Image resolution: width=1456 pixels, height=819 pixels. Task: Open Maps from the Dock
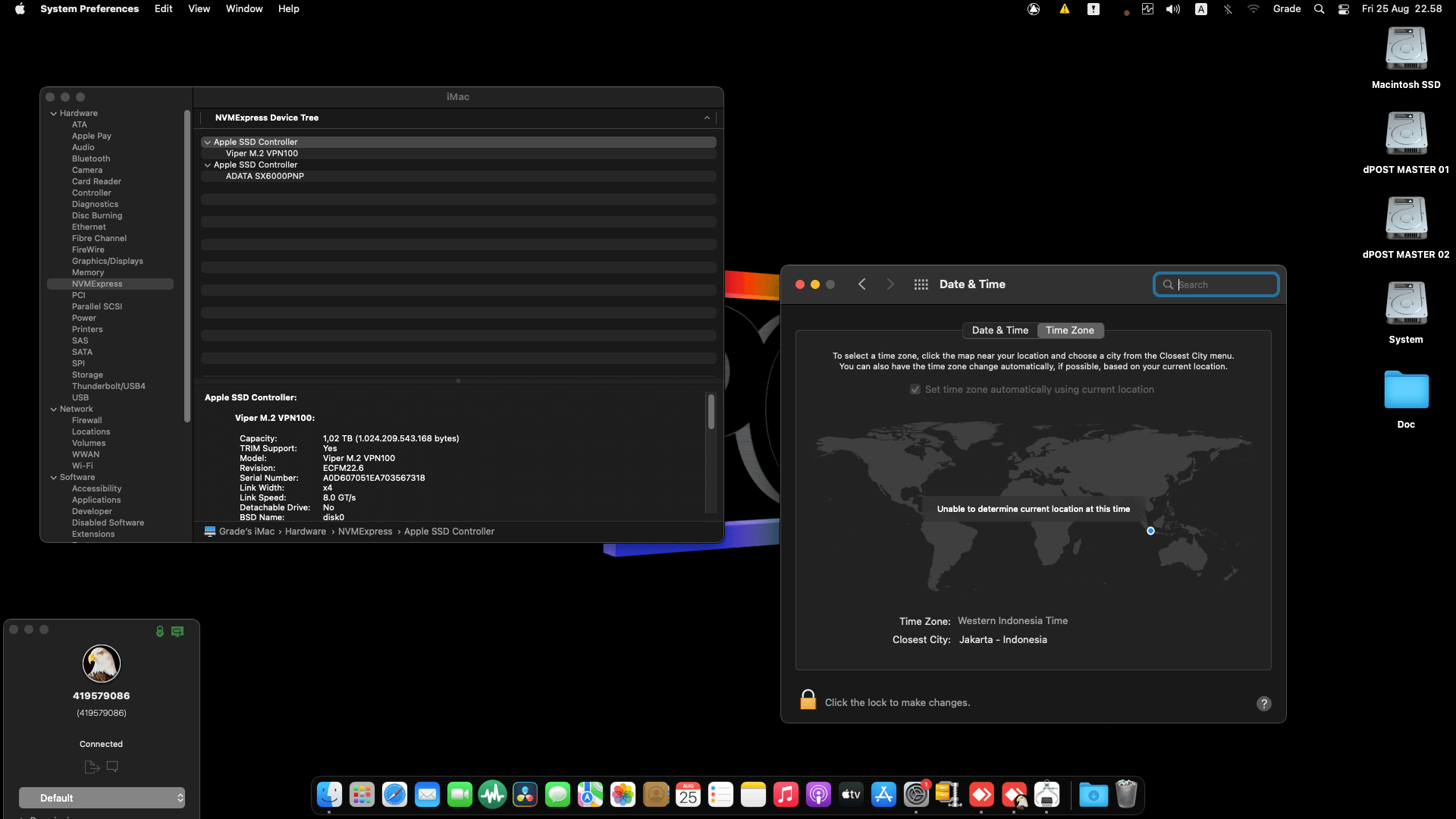click(590, 795)
